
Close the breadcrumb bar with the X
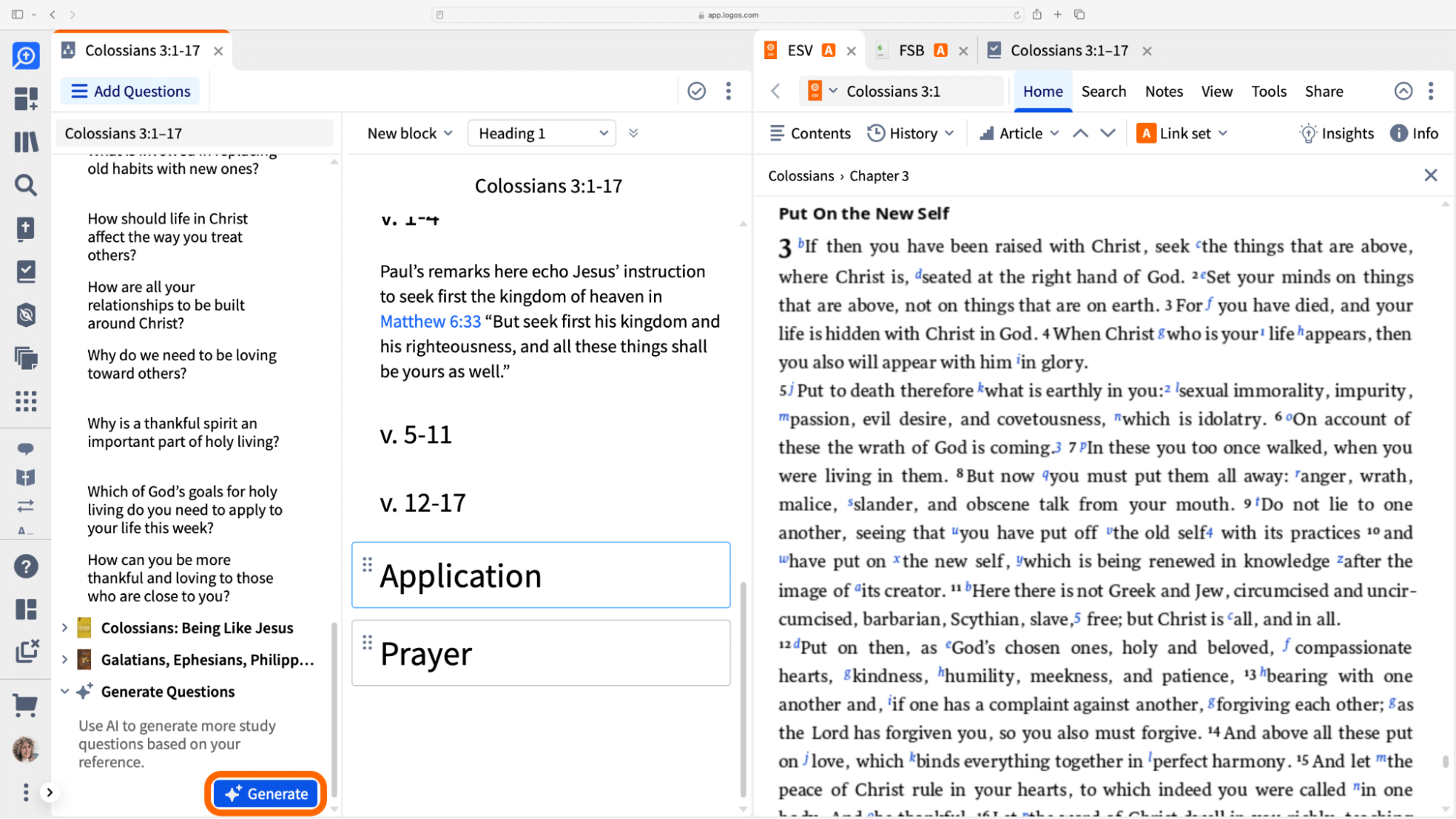click(1431, 175)
